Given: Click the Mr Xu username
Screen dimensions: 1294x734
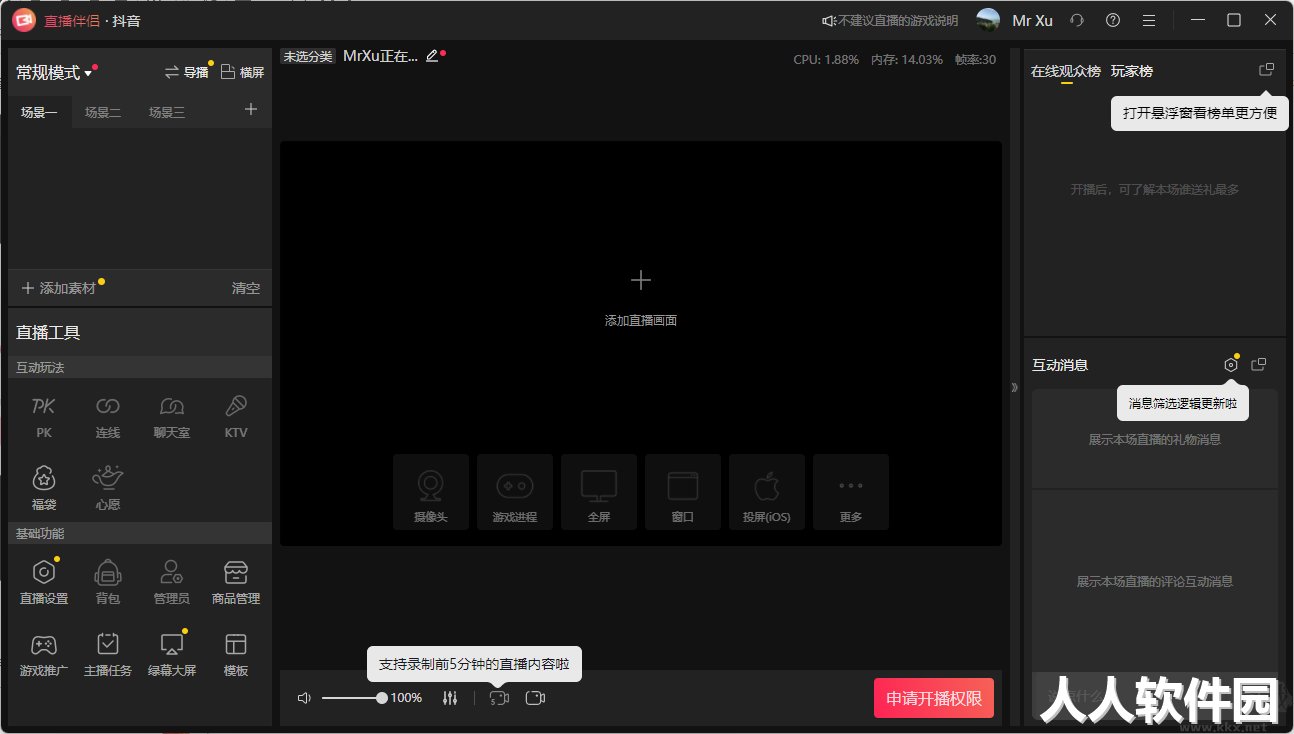Looking at the screenshot, I should pos(1032,21).
